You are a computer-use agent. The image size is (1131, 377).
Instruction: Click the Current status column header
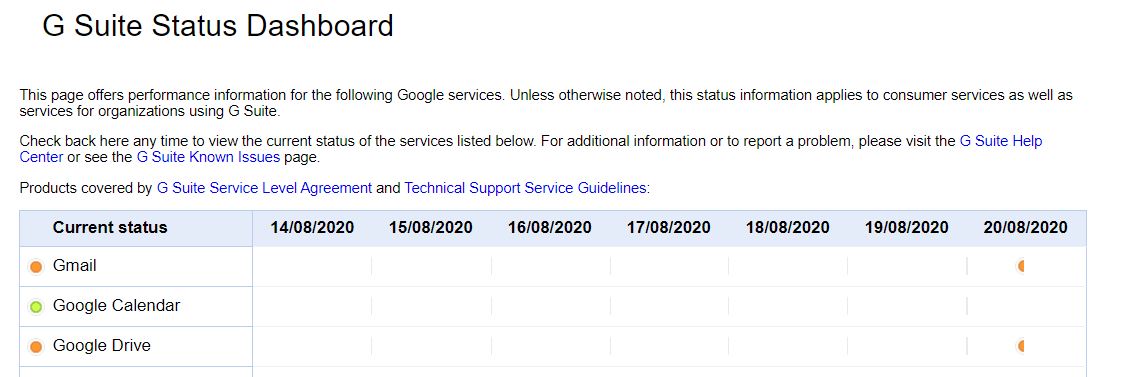pyautogui.click(x=110, y=228)
